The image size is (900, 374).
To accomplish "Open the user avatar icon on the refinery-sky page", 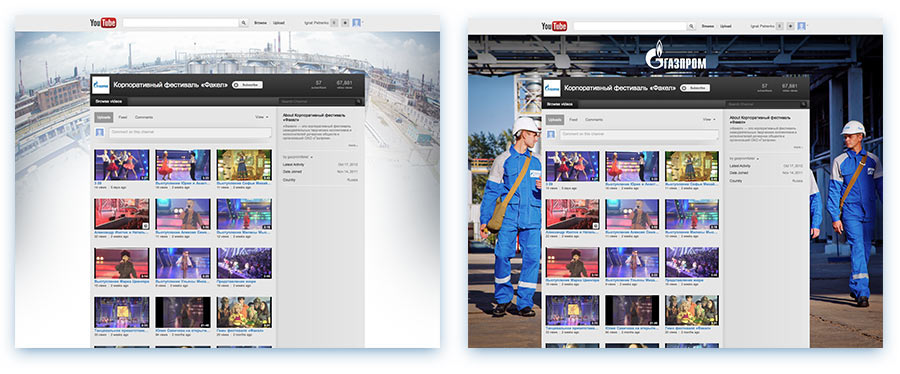I will pyautogui.click(x=356, y=22).
